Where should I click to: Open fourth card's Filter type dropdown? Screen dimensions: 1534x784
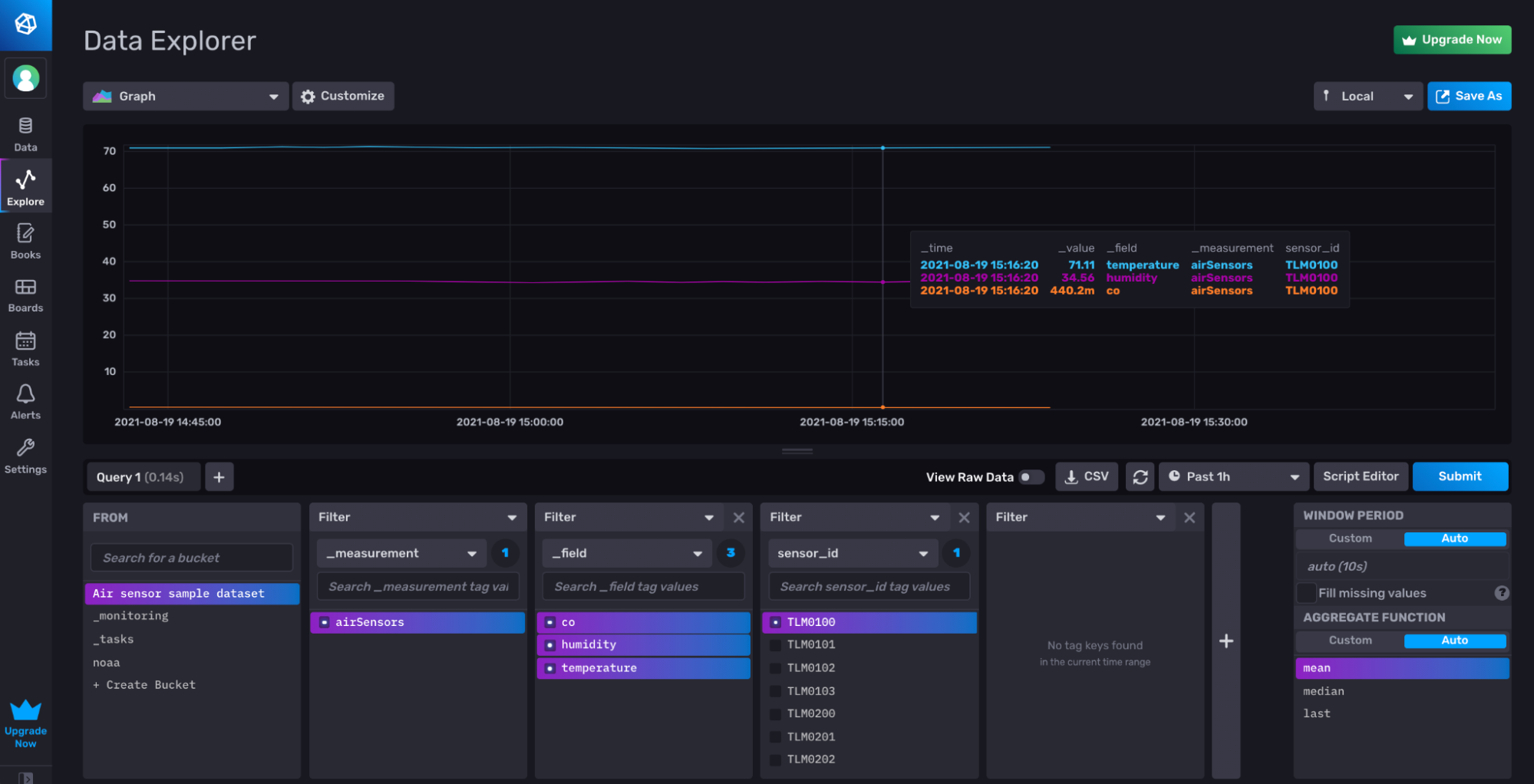tap(1081, 517)
